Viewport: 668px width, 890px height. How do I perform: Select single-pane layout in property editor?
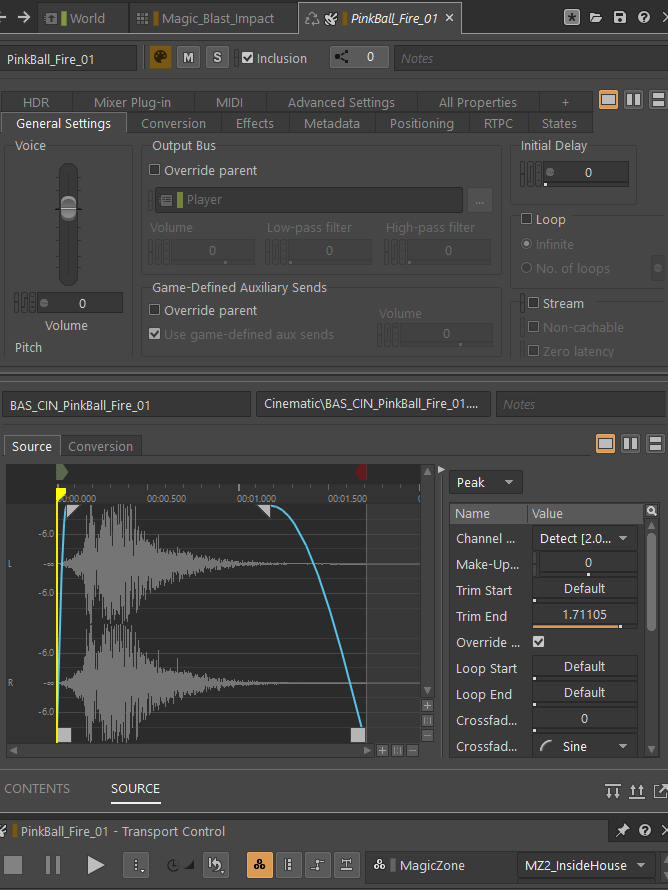click(x=608, y=100)
